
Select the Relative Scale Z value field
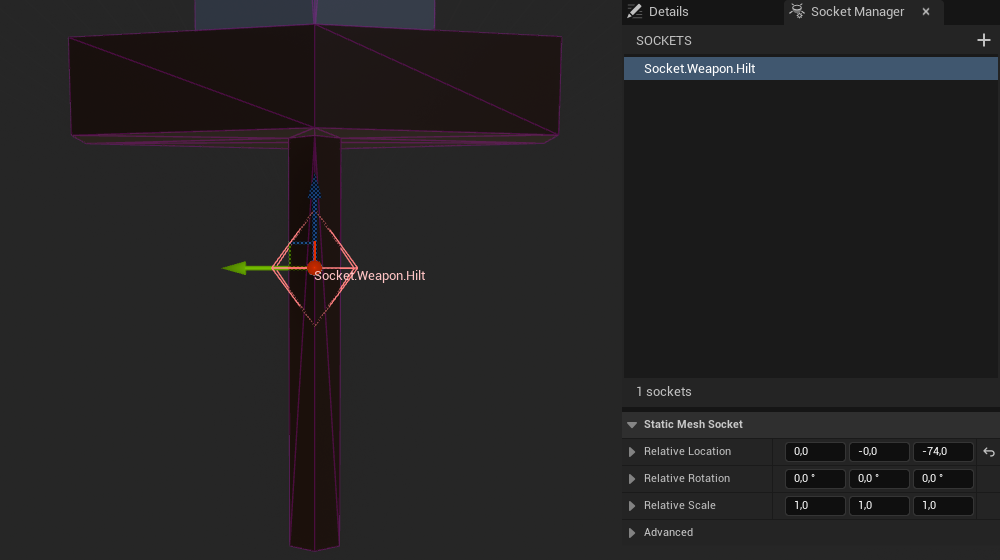coord(943,506)
